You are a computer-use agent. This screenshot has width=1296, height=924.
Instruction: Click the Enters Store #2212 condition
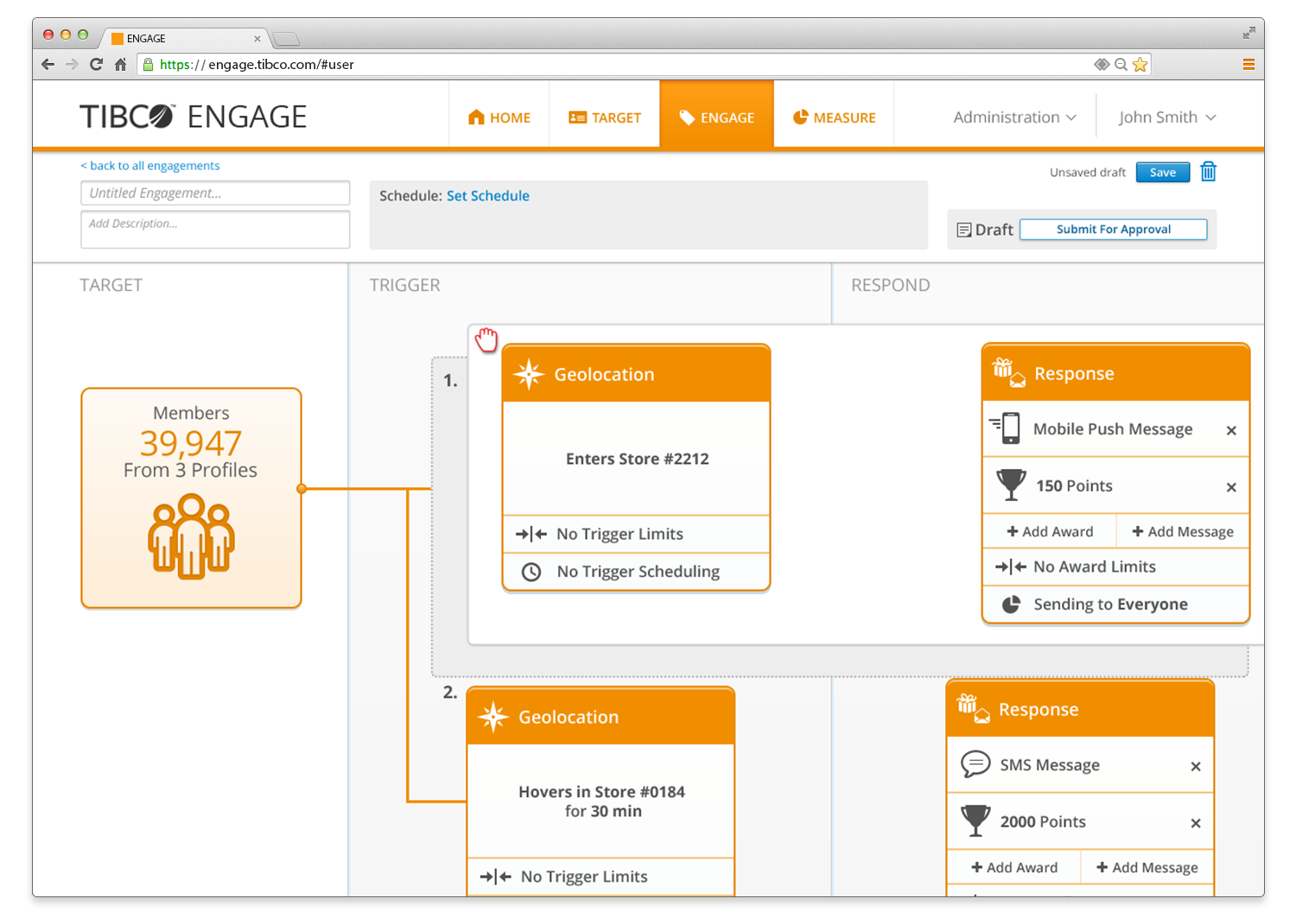638,459
